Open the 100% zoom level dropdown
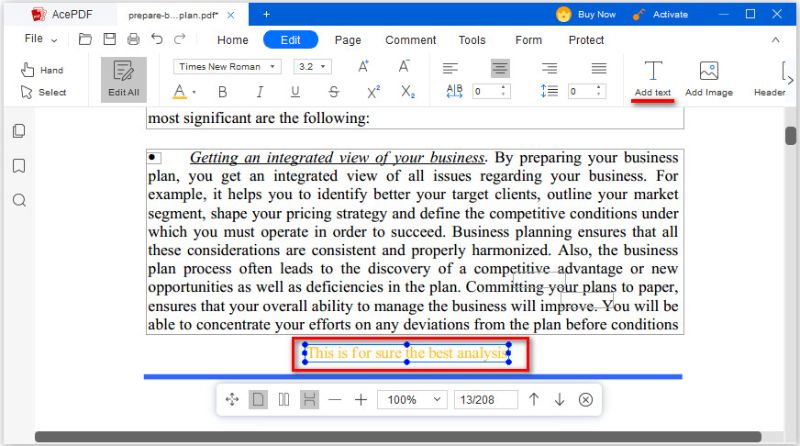Screen dimensions: 800x446 pyautogui.click(x=412, y=400)
